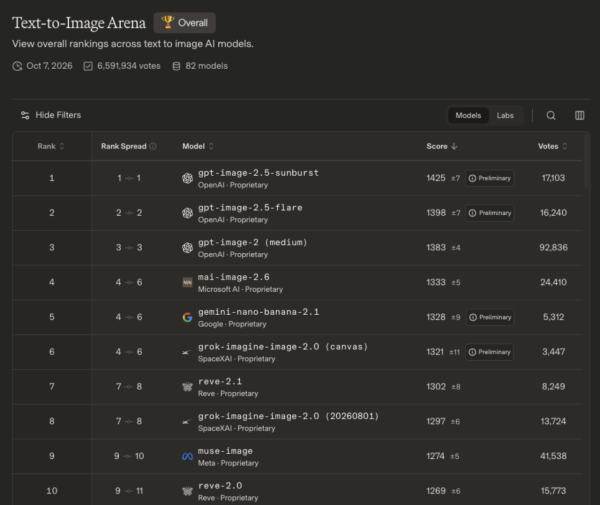The width and height of the screenshot is (600, 505).
Task: Open the reve-2.1 model link
Action: pos(220,381)
